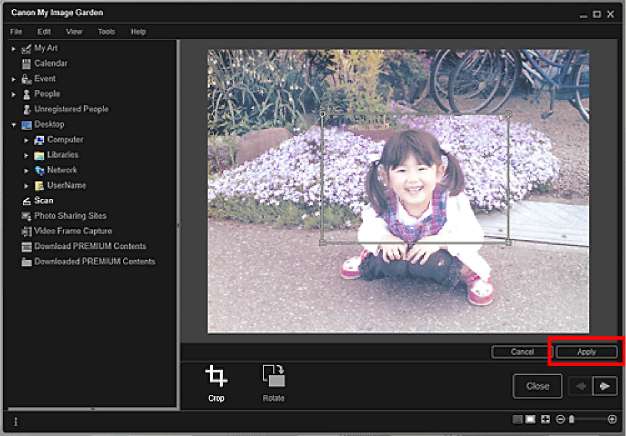Click the zoom out minus icon
Image resolution: width=626 pixels, height=436 pixels.
[x=560, y=419]
